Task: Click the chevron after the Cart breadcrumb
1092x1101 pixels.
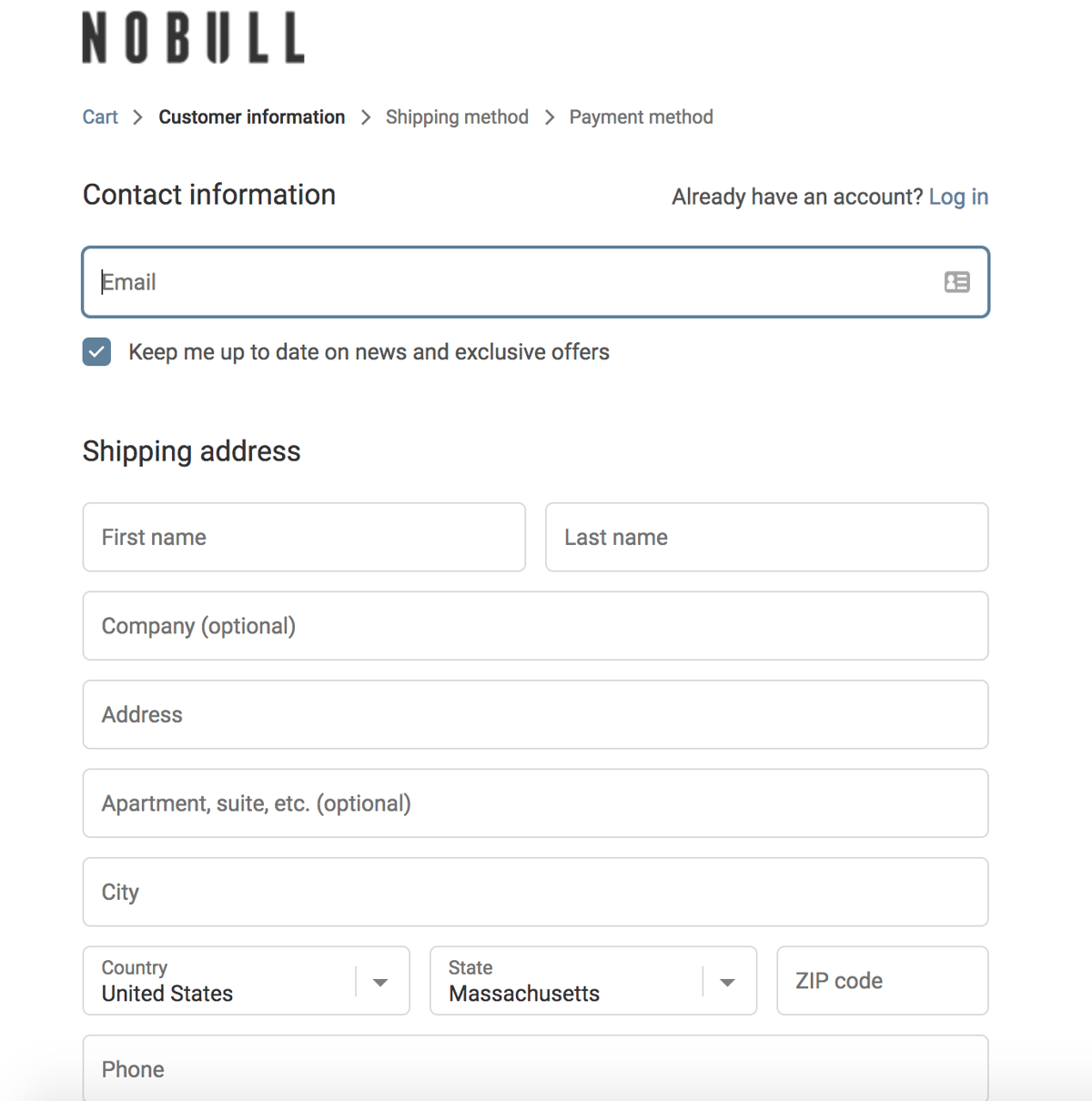Action: (x=137, y=117)
